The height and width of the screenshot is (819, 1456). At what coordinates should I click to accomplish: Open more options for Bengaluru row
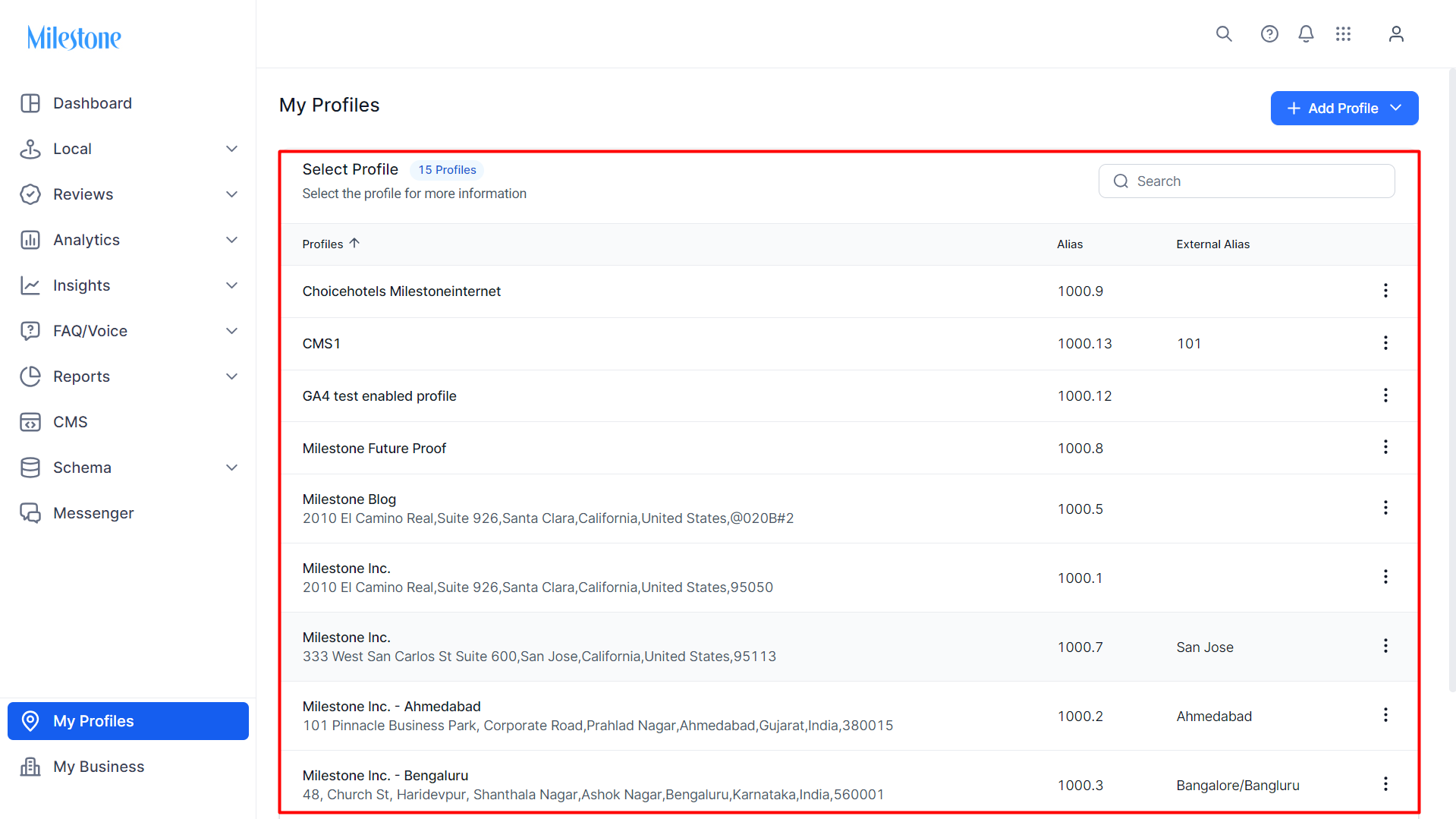tap(1385, 784)
